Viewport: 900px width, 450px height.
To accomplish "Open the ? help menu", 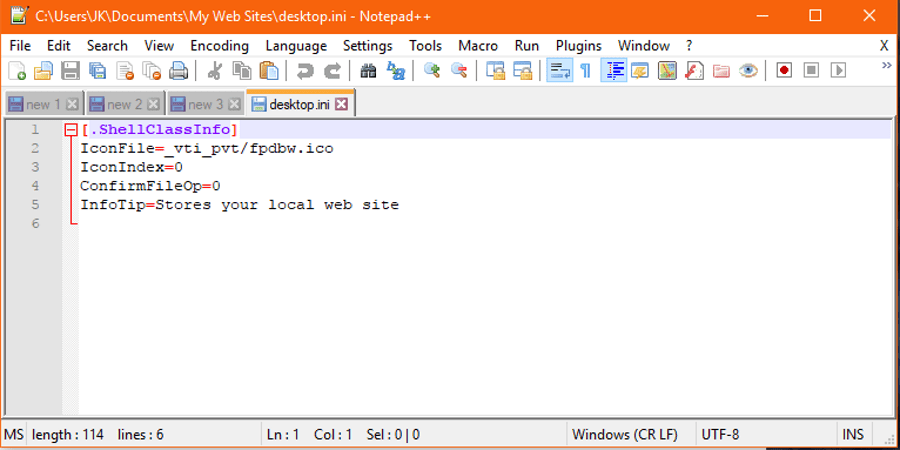I will pos(689,46).
